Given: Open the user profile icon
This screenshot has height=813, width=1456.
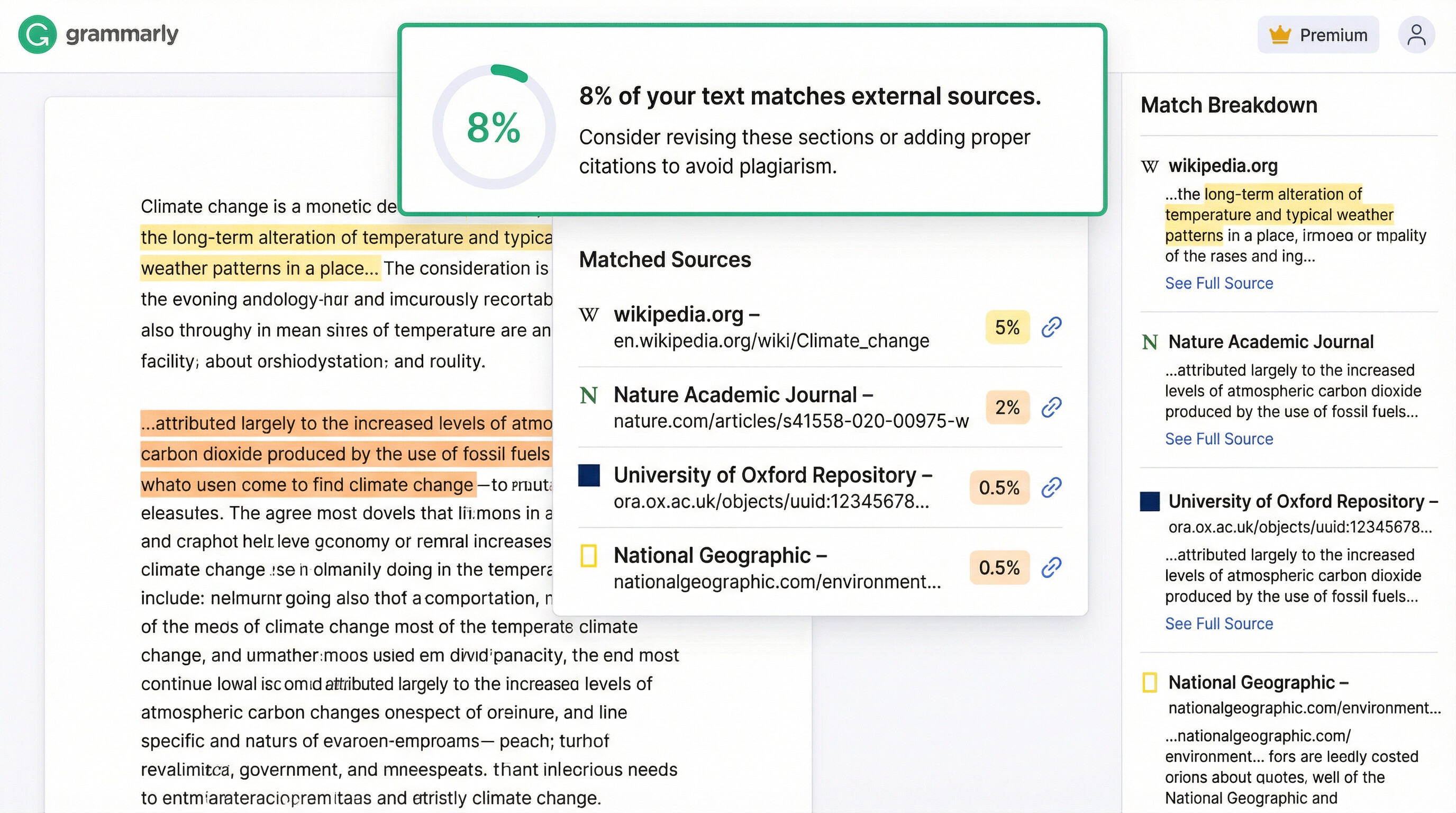Looking at the screenshot, I should click(x=1416, y=34).
